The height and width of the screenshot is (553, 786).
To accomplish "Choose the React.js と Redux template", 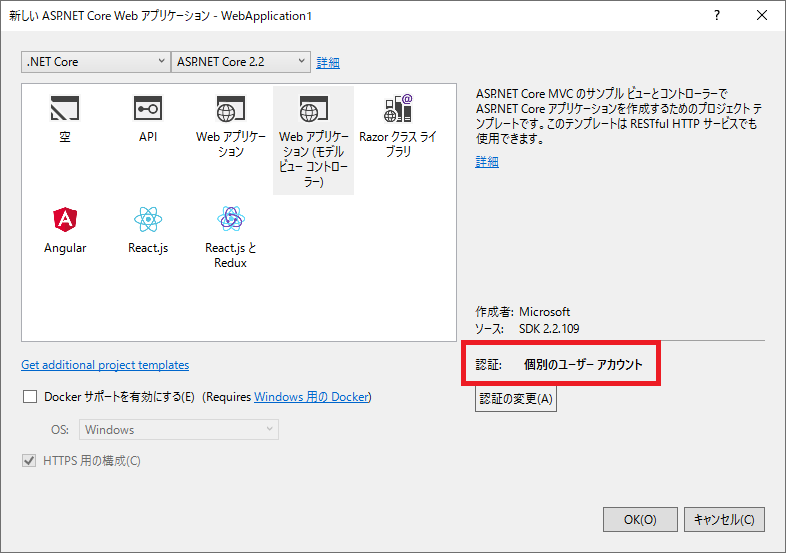I will click(x=231, y=238).
